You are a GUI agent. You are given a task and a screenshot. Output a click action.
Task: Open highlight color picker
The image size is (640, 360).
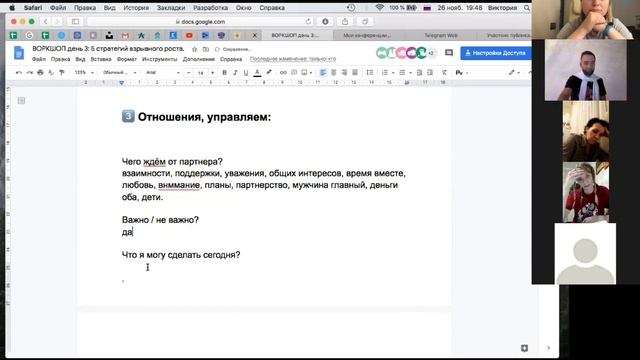pyautogui.click(x=269, y=73)
